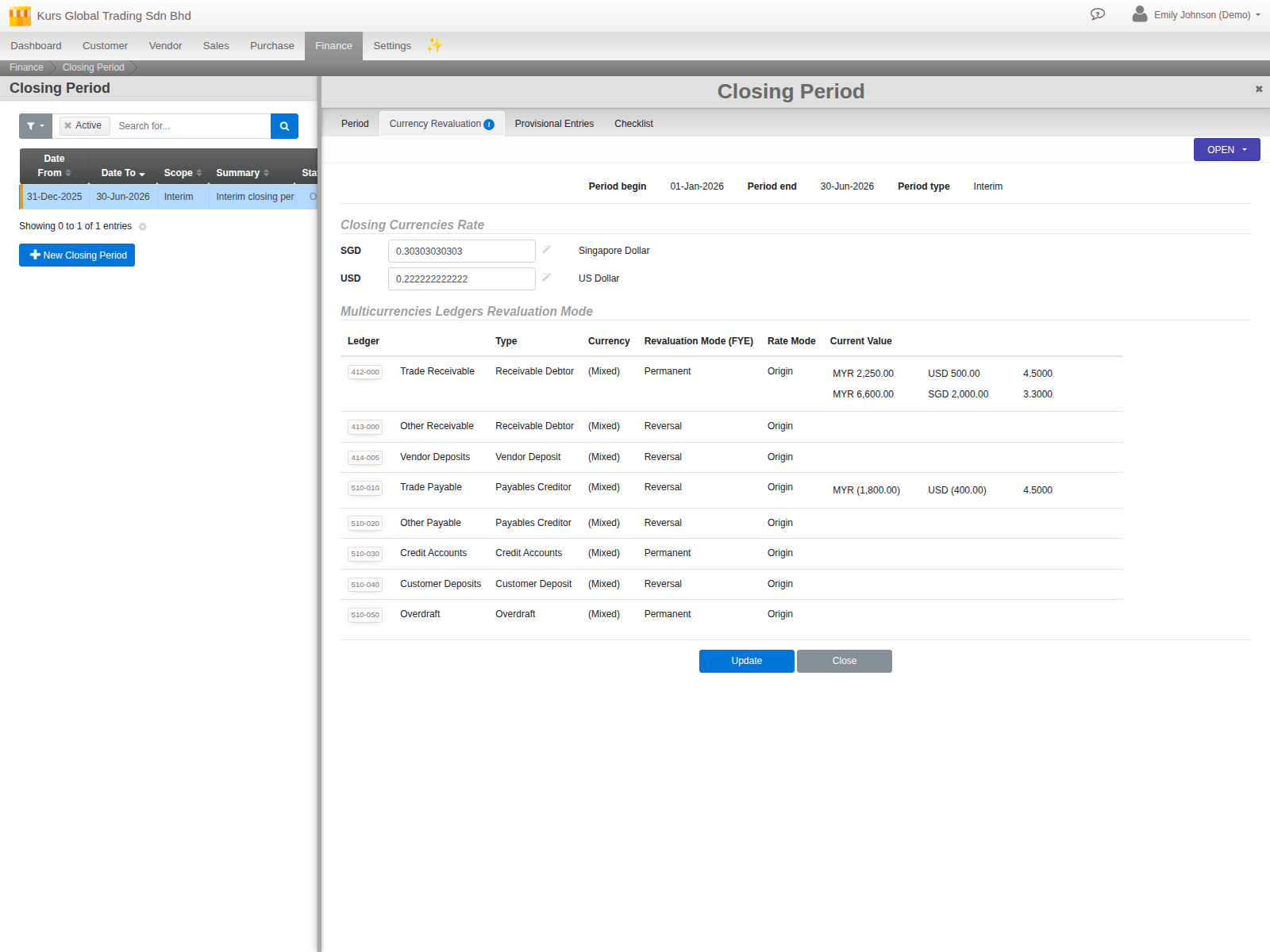Open ledger code 413-000 badge
The width and height of the screenshot is (1270, 952).
pyautogui.click(x=365, y=427)
